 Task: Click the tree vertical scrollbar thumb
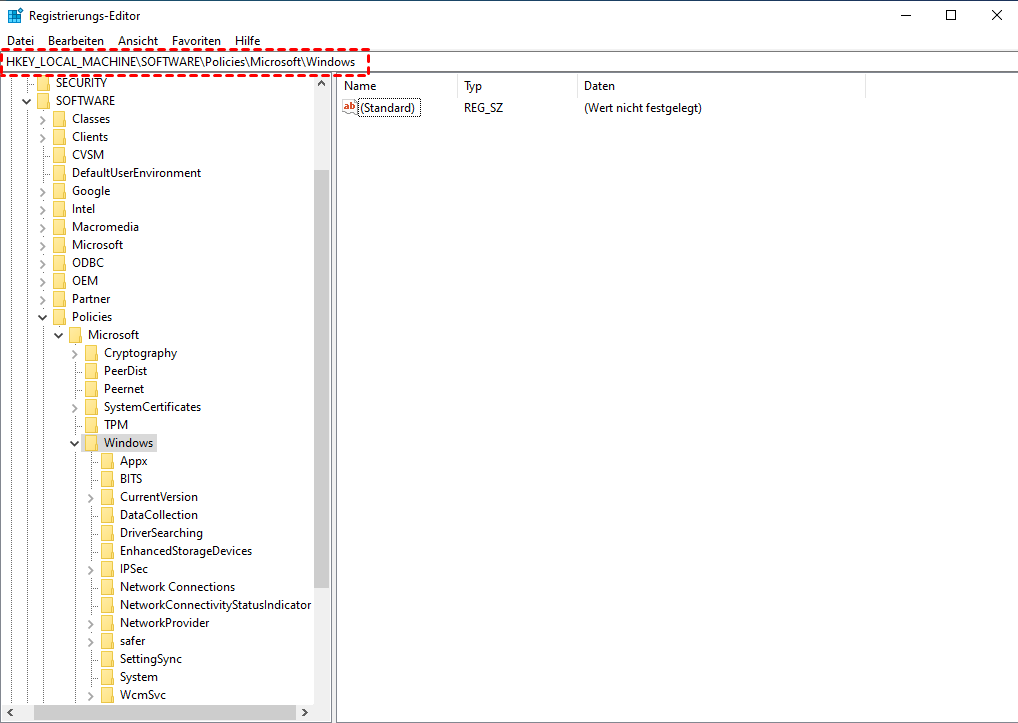click(321, 379)
